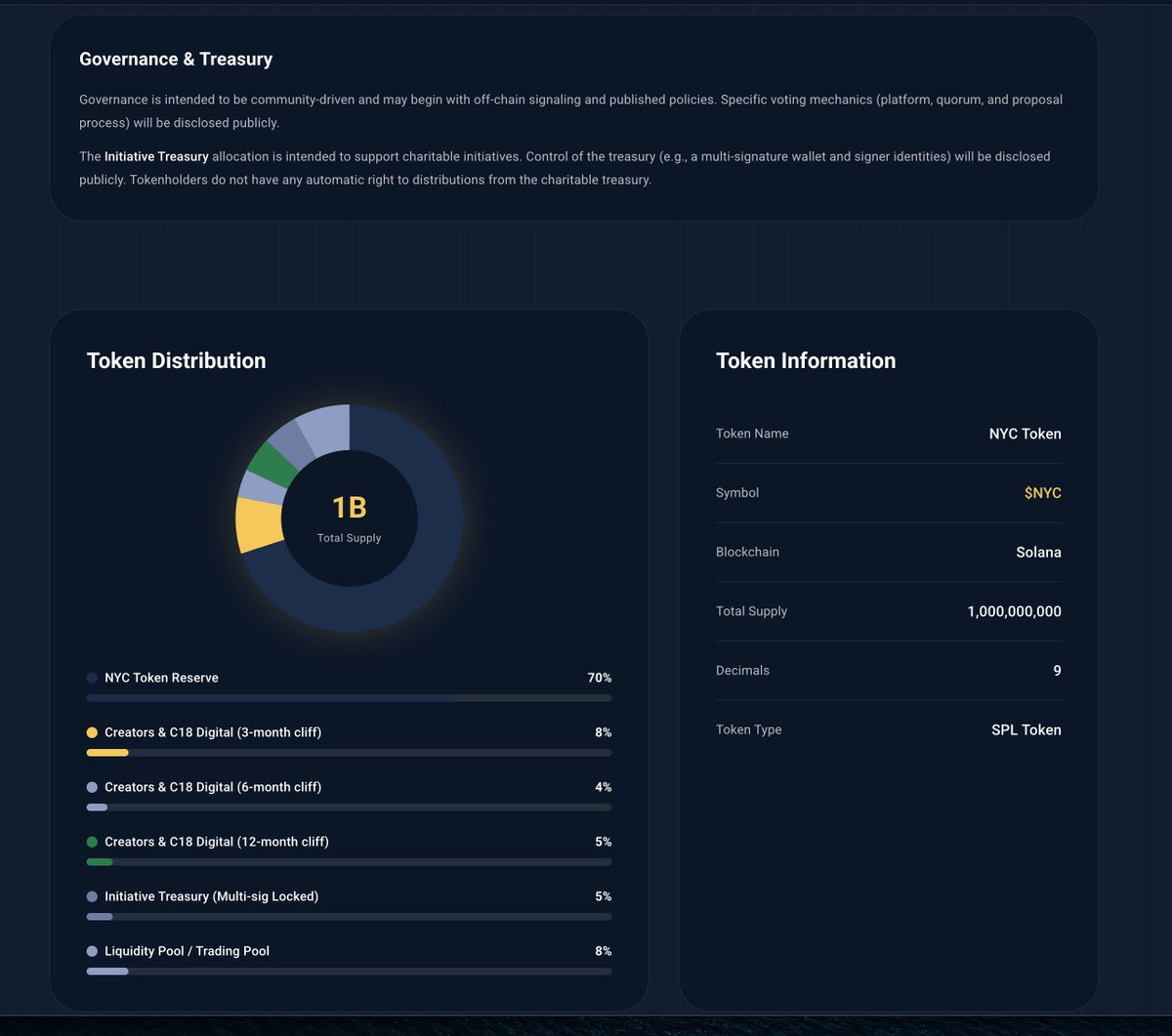Click the Total Supply row label in table
The width and height of the screenshot is (1172, 1036).
click(x=751, y=611)
